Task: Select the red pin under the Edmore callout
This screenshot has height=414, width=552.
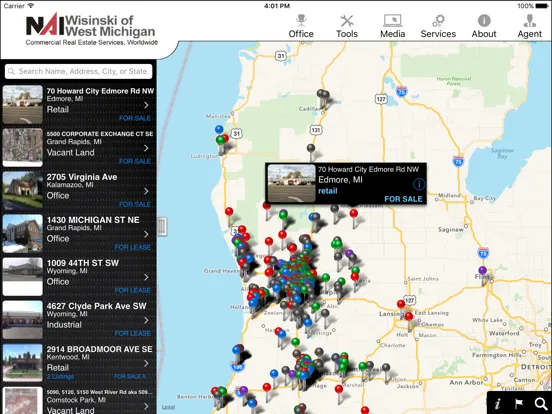Action: 354,213
